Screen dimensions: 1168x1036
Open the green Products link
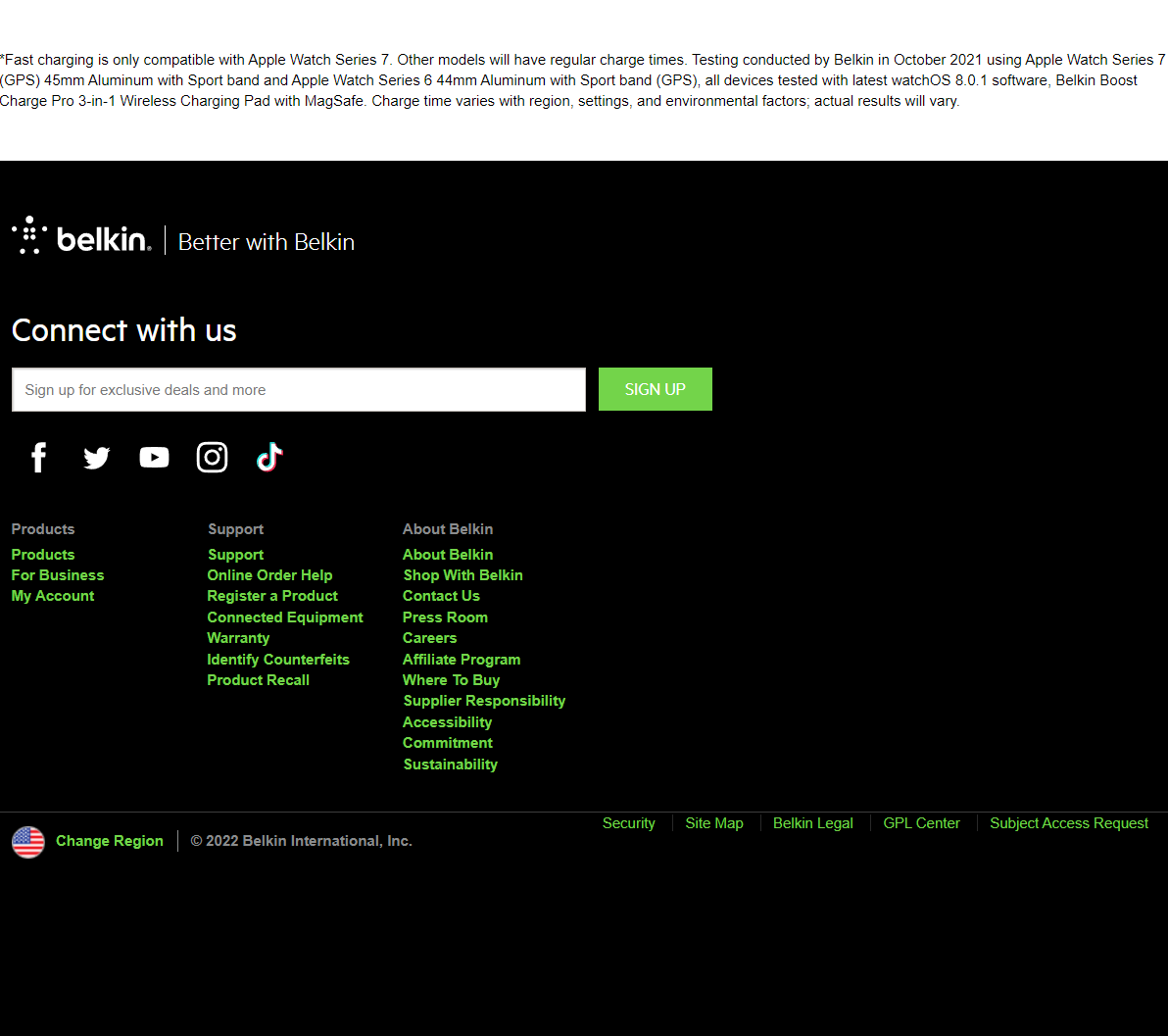pyautogui.click(x=43, y=555)
